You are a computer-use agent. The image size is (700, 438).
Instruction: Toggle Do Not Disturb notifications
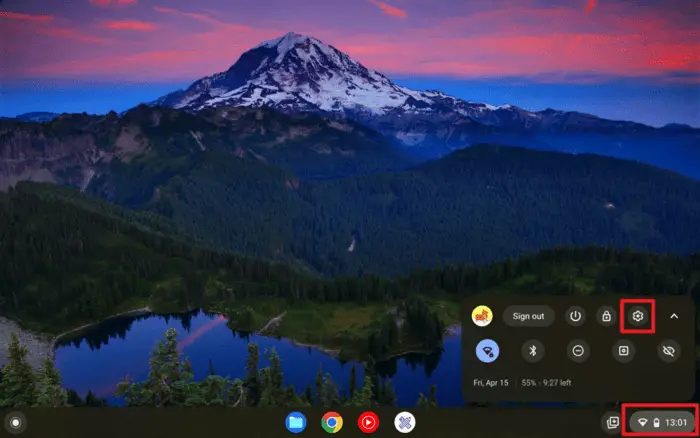pyautogui.click(x=578, y=351)
